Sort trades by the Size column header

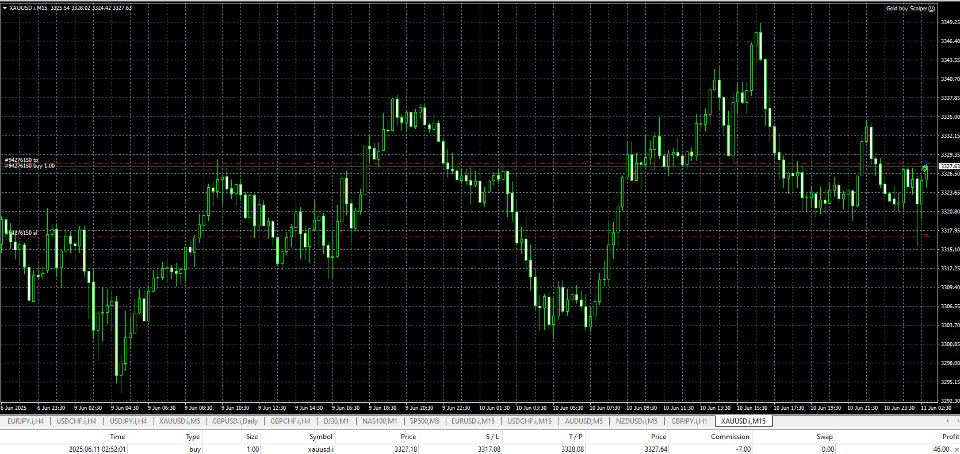pos(252,437)
